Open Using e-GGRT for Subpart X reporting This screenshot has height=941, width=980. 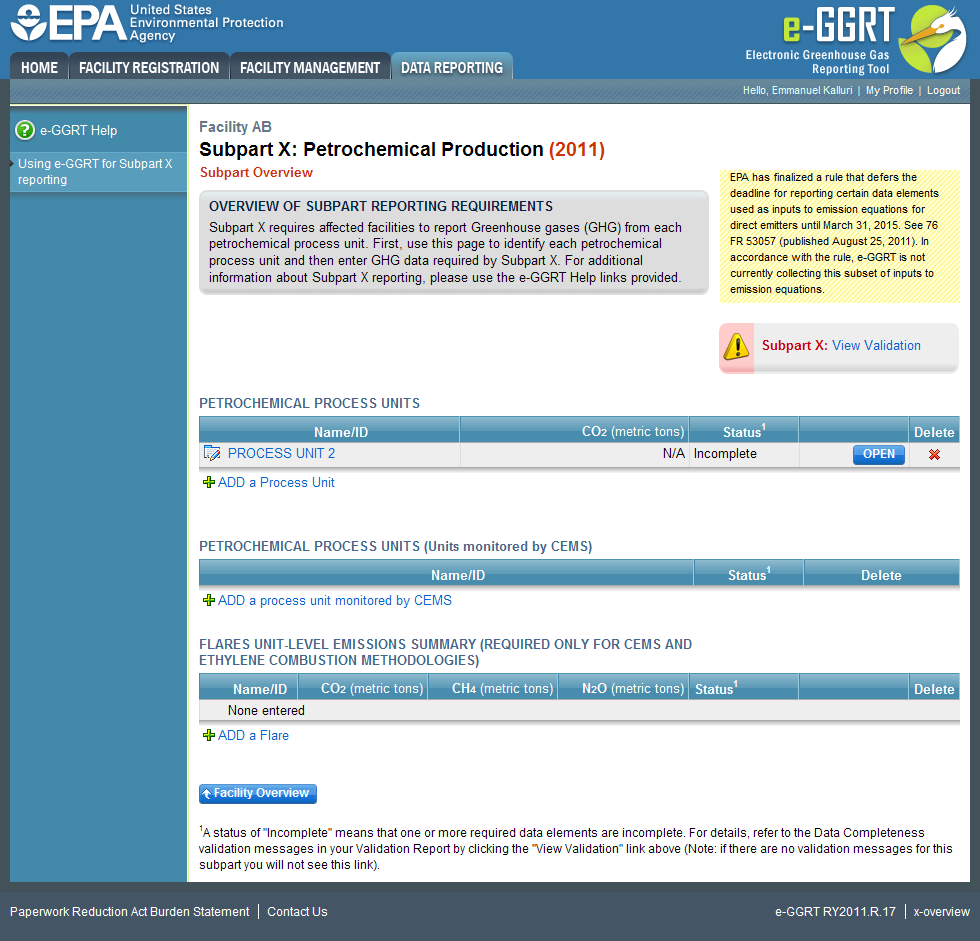point(95,172)
